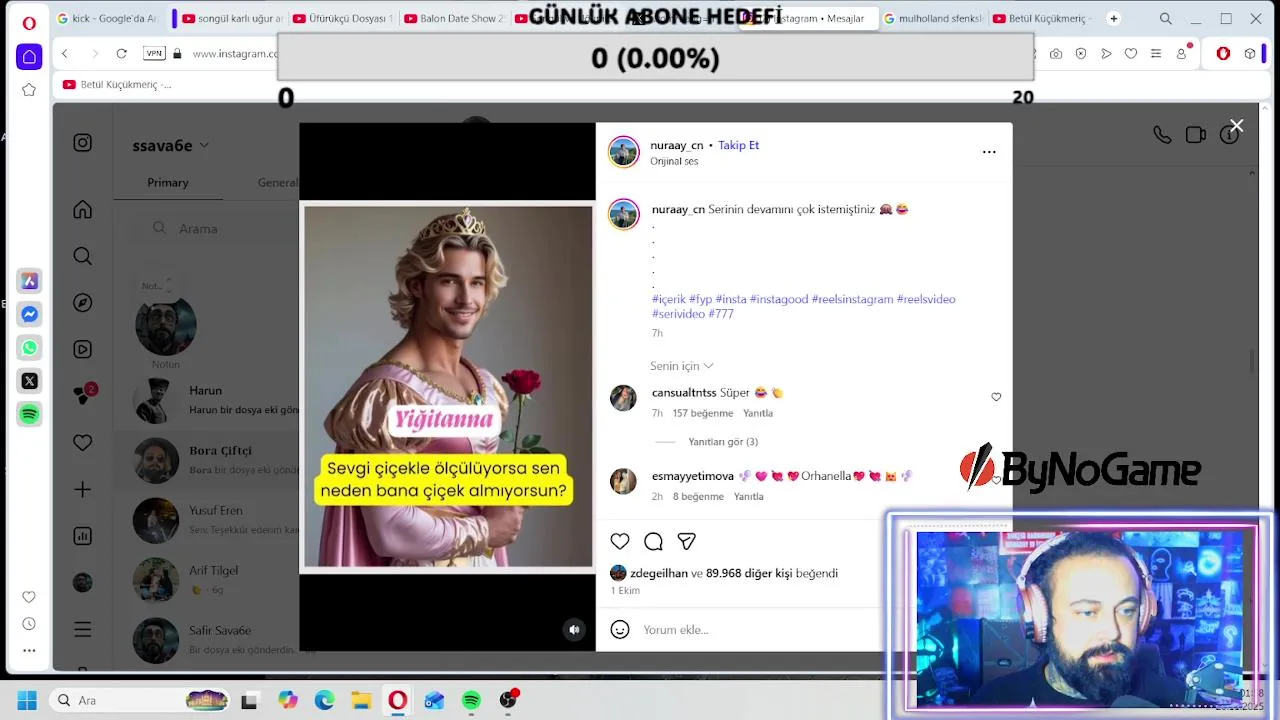
Task: Click the Opera menu logo
Action: tap(29, 22)
